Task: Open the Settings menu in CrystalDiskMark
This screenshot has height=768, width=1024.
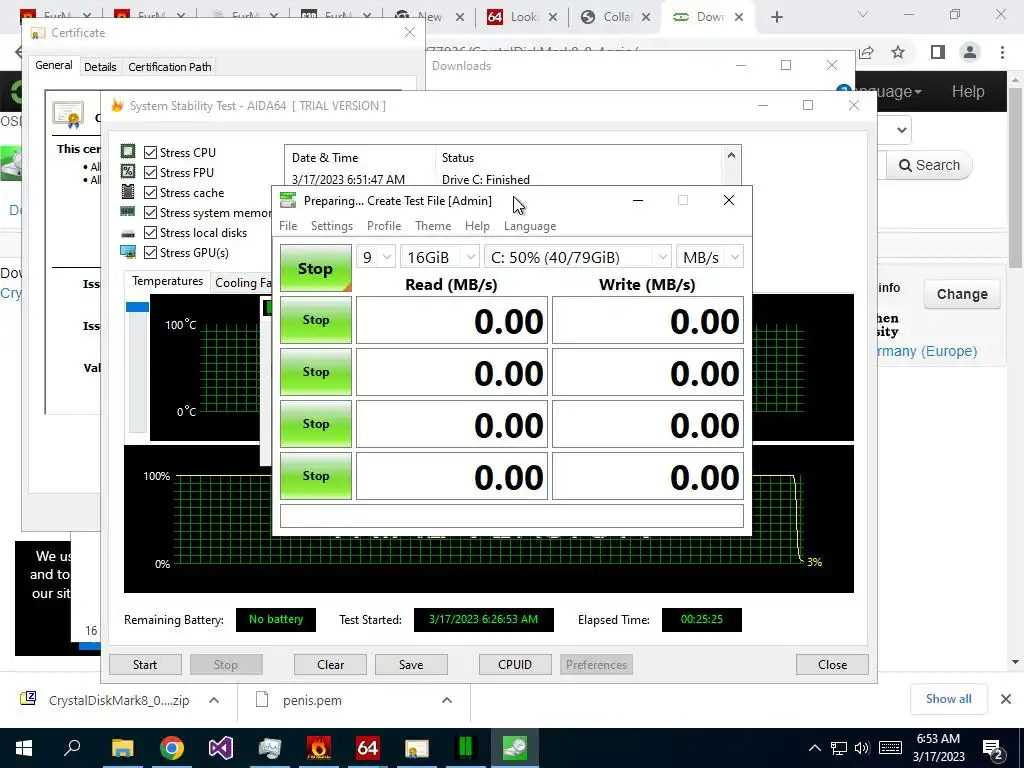Action: tap(332, 226)
